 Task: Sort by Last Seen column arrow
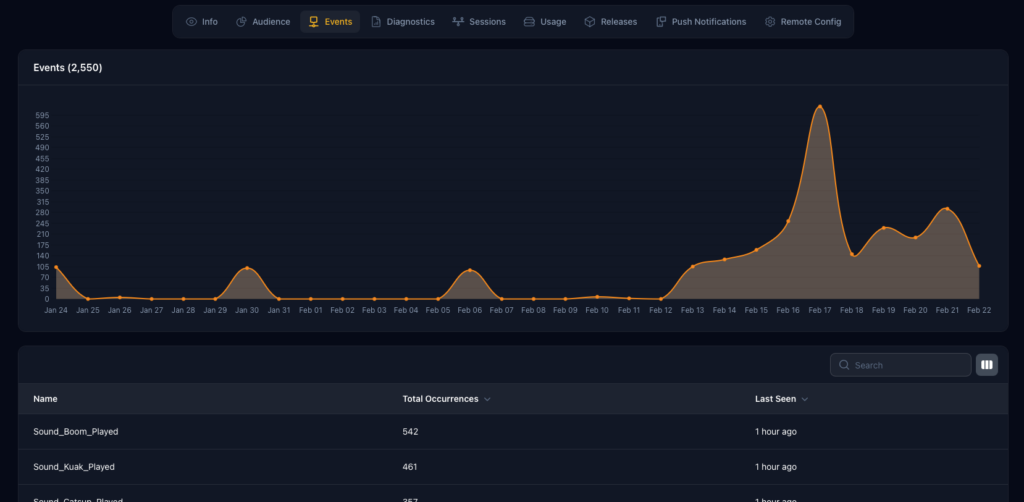(x=805, y=399)
